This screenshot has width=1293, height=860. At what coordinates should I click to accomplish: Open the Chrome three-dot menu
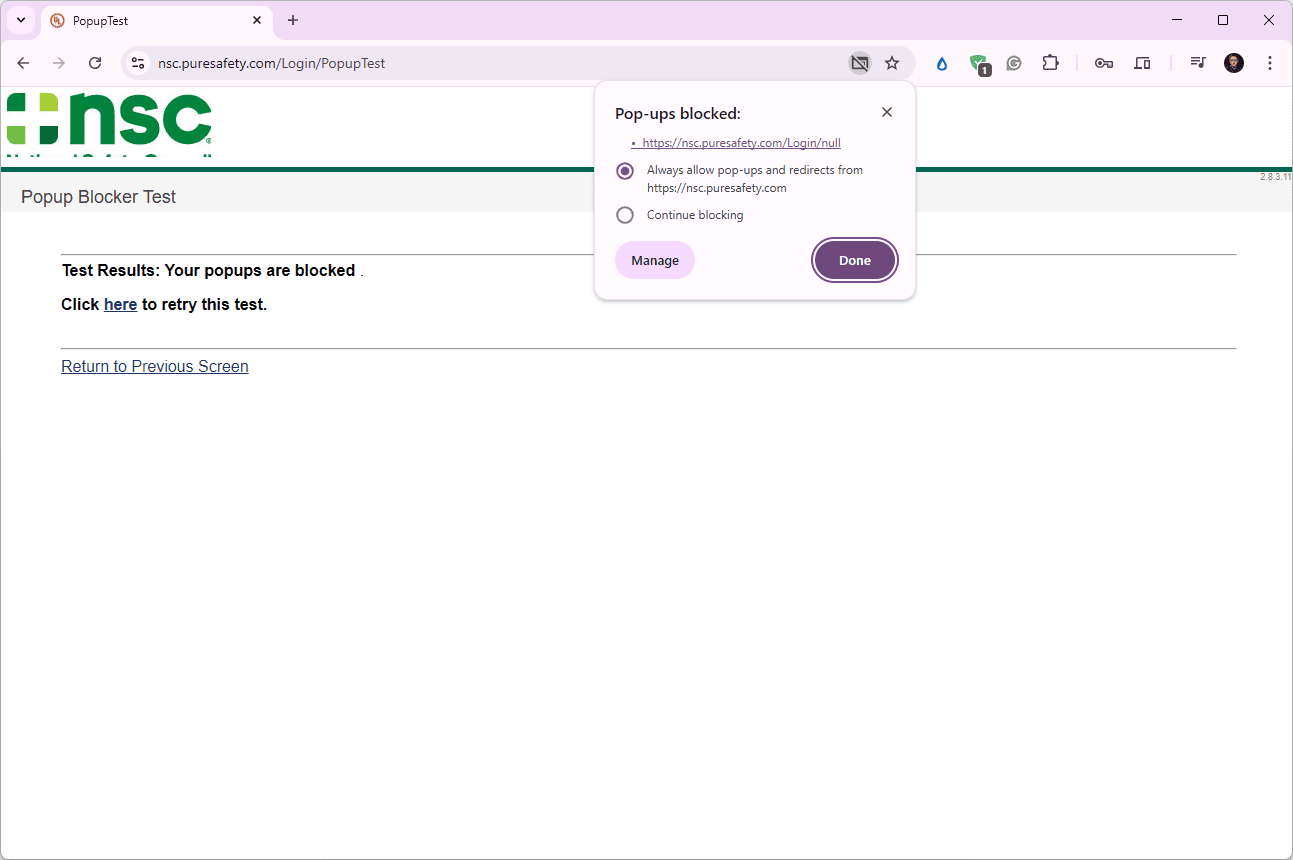click(x=1270, y=63)
